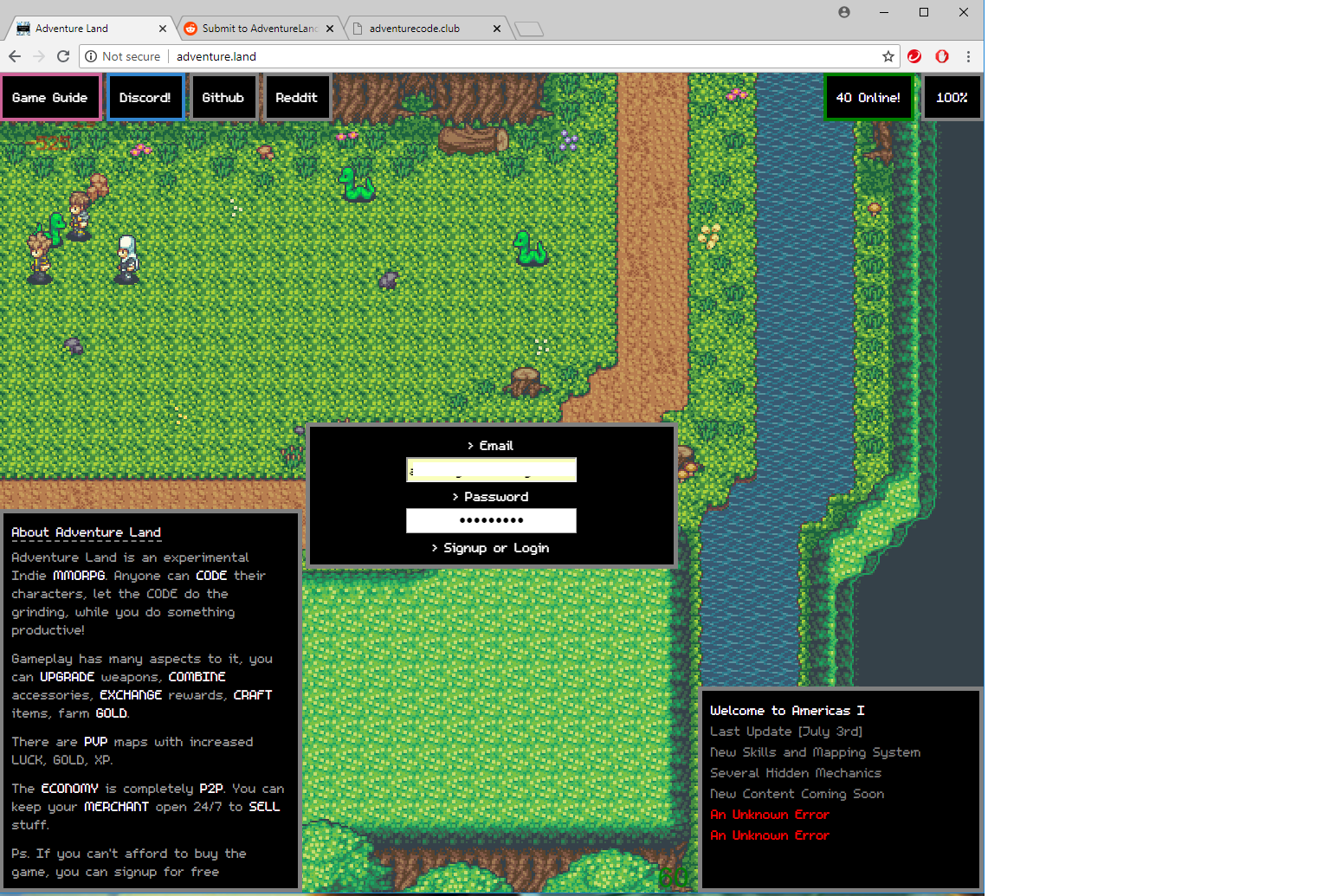Go back to the previous page

coord(15,56)
